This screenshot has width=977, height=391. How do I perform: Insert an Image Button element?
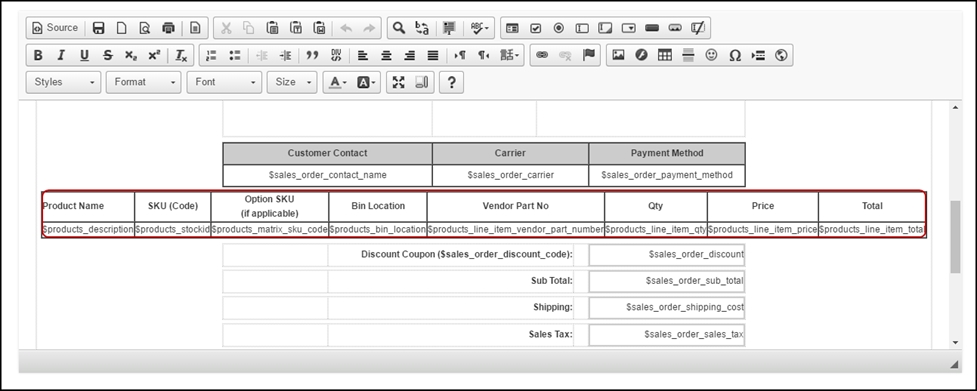click(675, 28)
